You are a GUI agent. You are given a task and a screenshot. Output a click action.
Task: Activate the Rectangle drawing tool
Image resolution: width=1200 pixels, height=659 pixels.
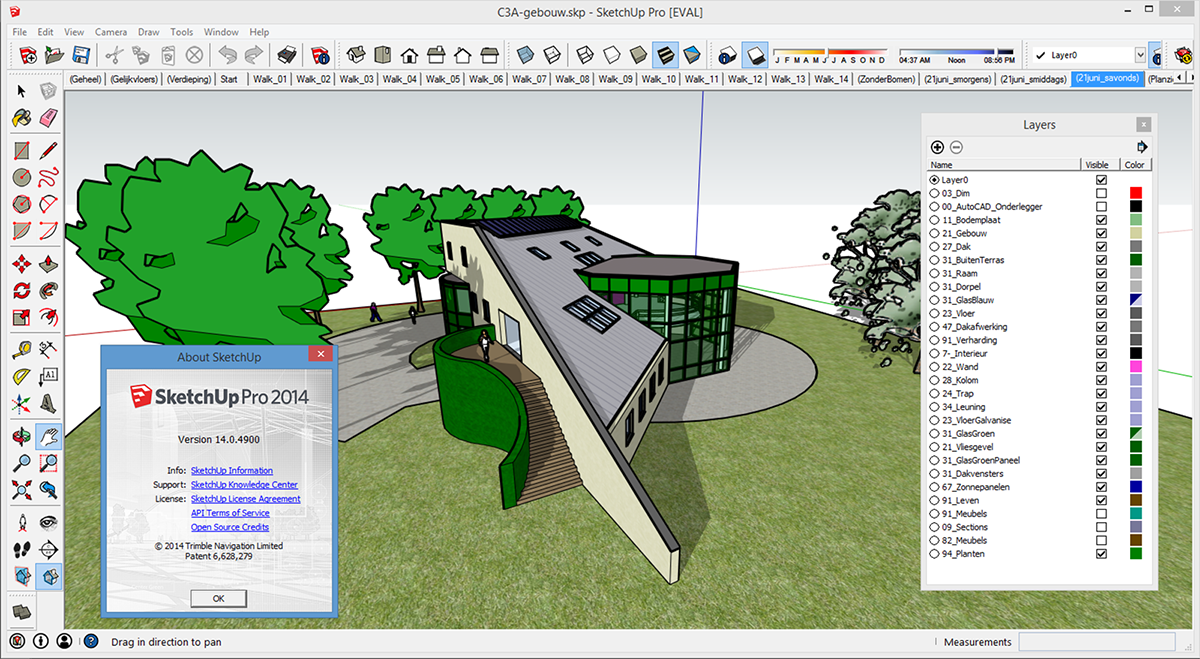coord(22,151)
